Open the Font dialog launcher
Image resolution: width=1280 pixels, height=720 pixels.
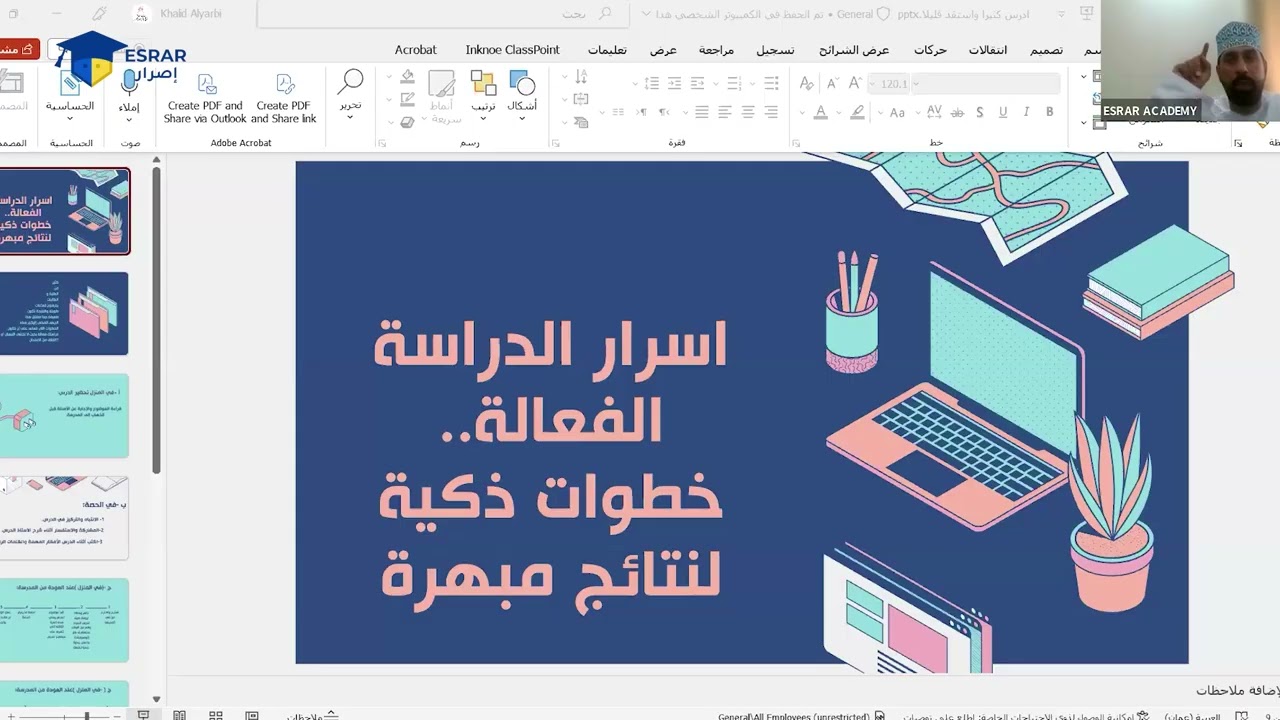pos(796,143)
